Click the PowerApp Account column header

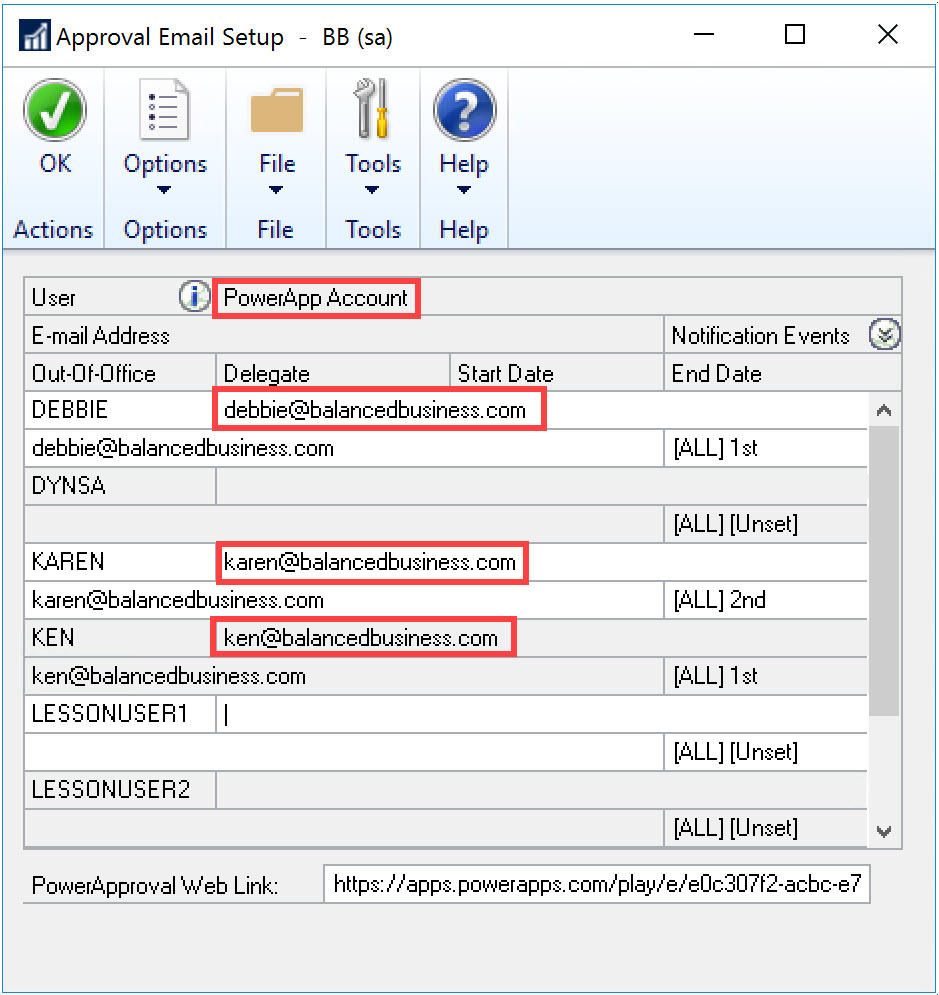pos(316,298)
